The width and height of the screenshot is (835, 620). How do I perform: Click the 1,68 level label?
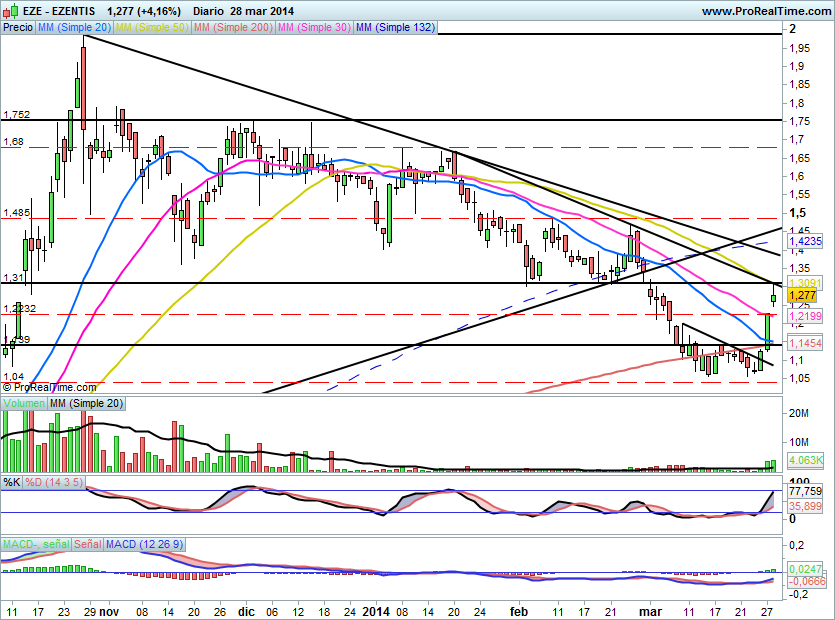[x=13, y=142]
